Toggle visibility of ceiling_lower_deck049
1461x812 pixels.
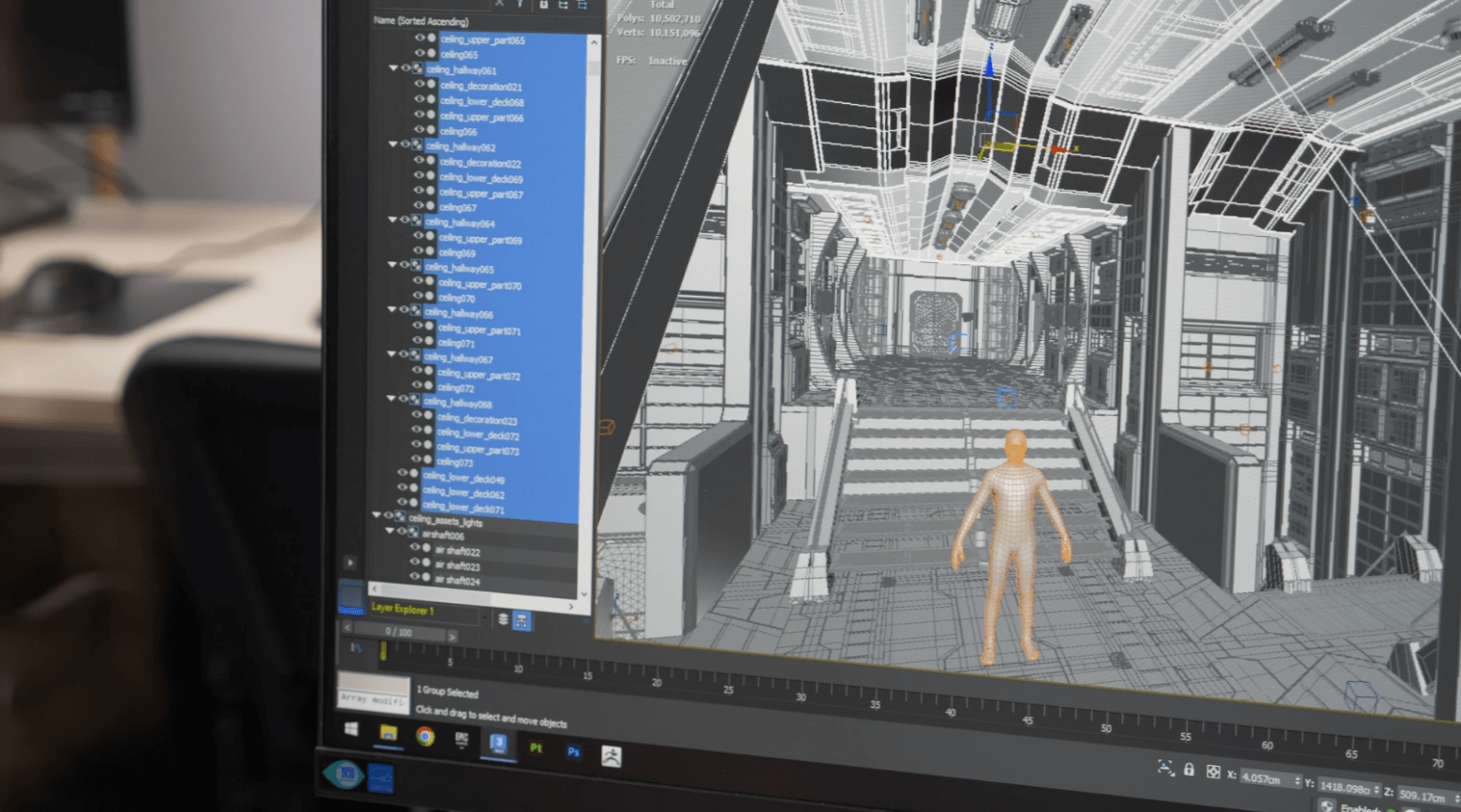[402, 474]
